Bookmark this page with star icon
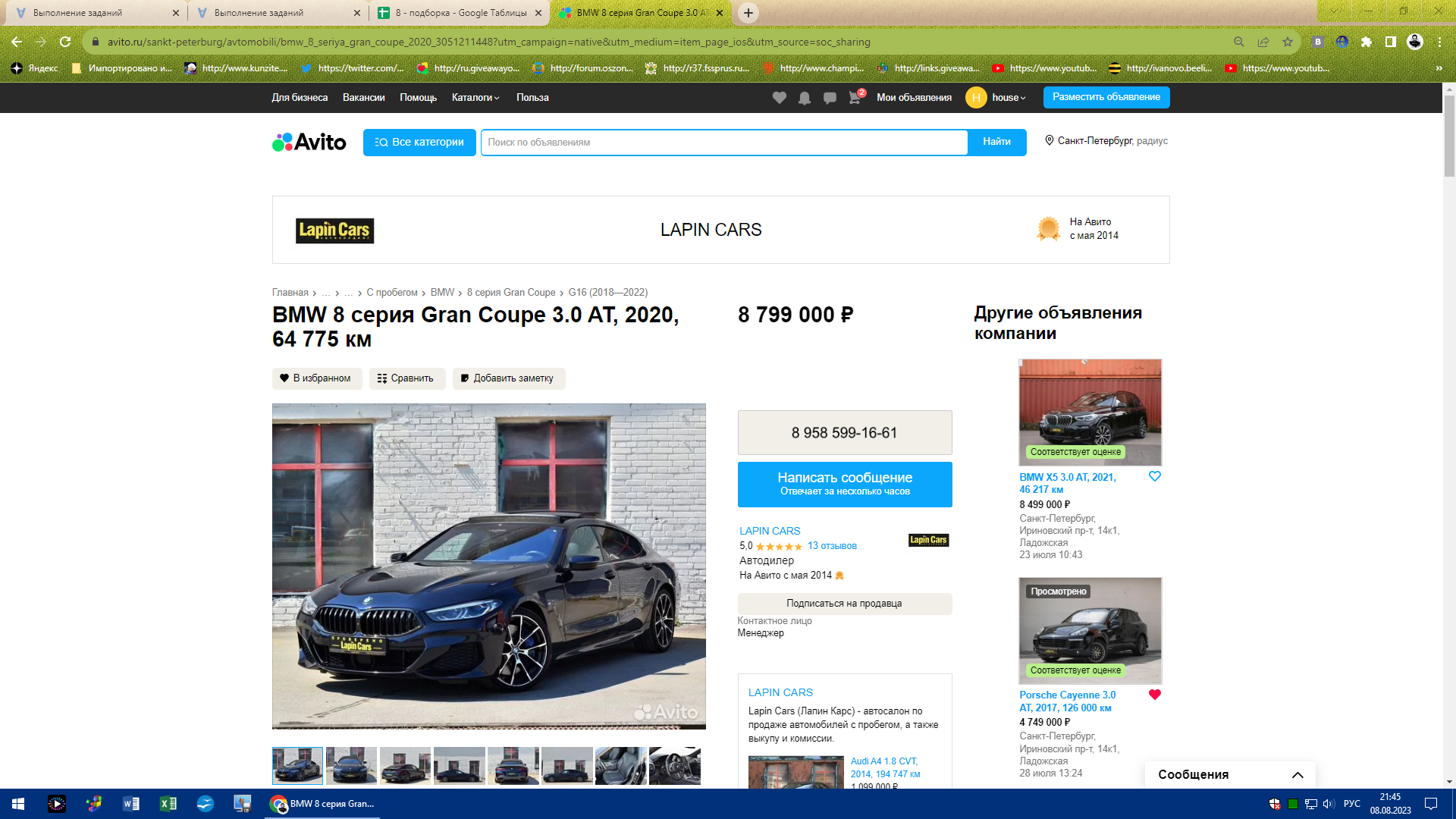The height and width of the screenshot is (819, 1456). 1288,42
